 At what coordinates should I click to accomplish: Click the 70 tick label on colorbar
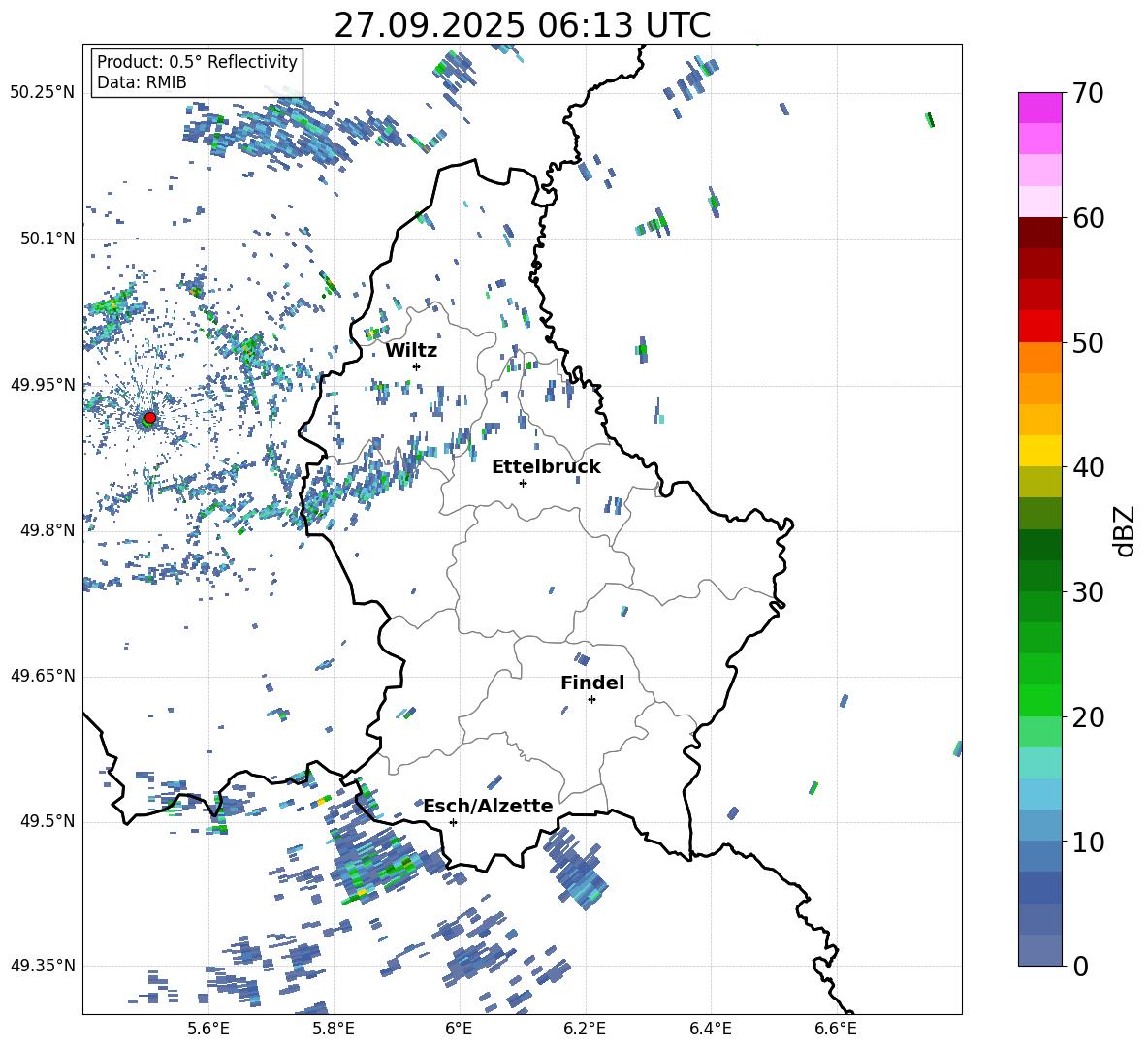click(x=1090, y=93)
